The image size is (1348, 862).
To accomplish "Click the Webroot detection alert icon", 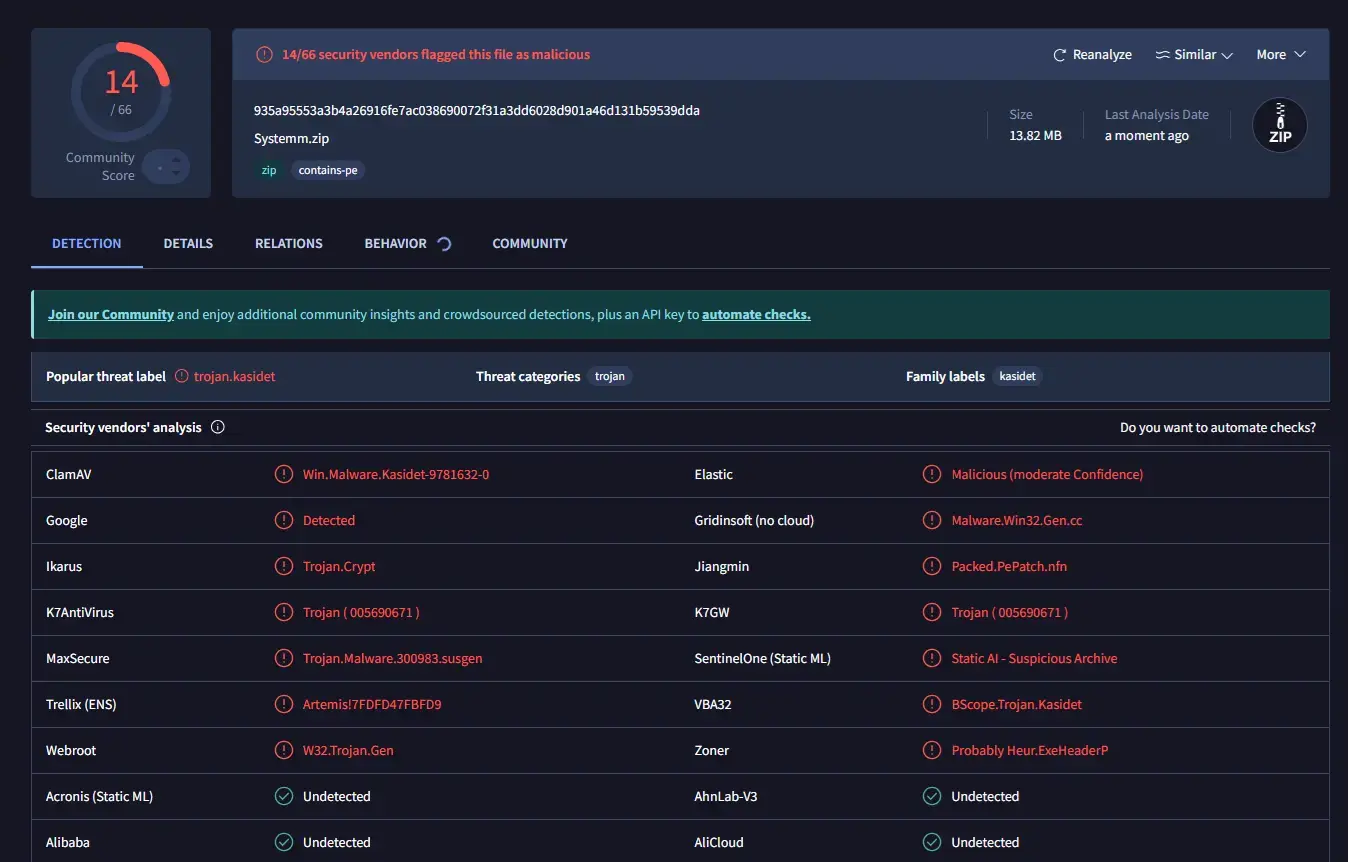I will click(x=284, y=750).
